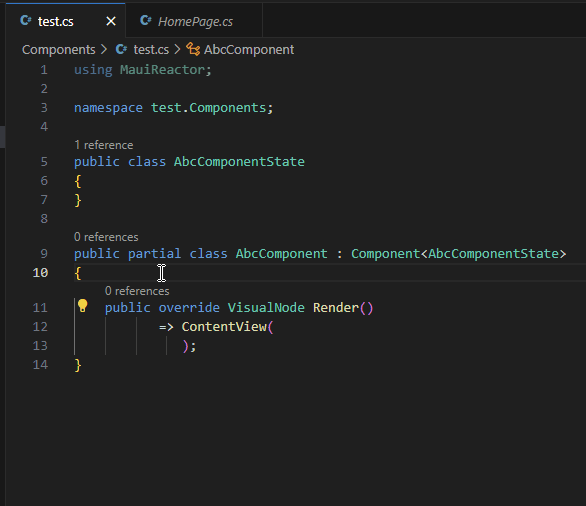Click the C# file icon on test.cs tab
This screenshot has width=586, height=506.
point(25,21)
